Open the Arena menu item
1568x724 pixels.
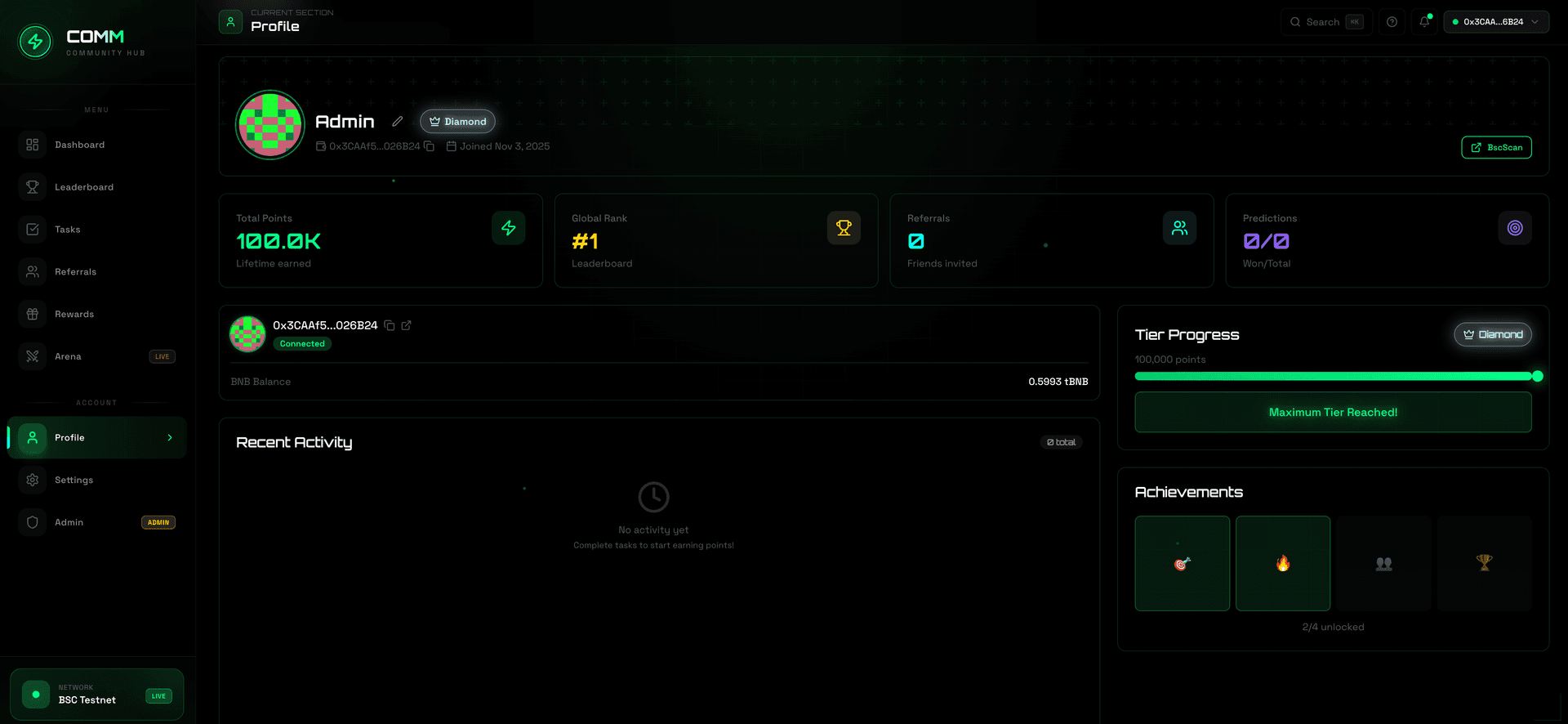(x=69, y=356)
